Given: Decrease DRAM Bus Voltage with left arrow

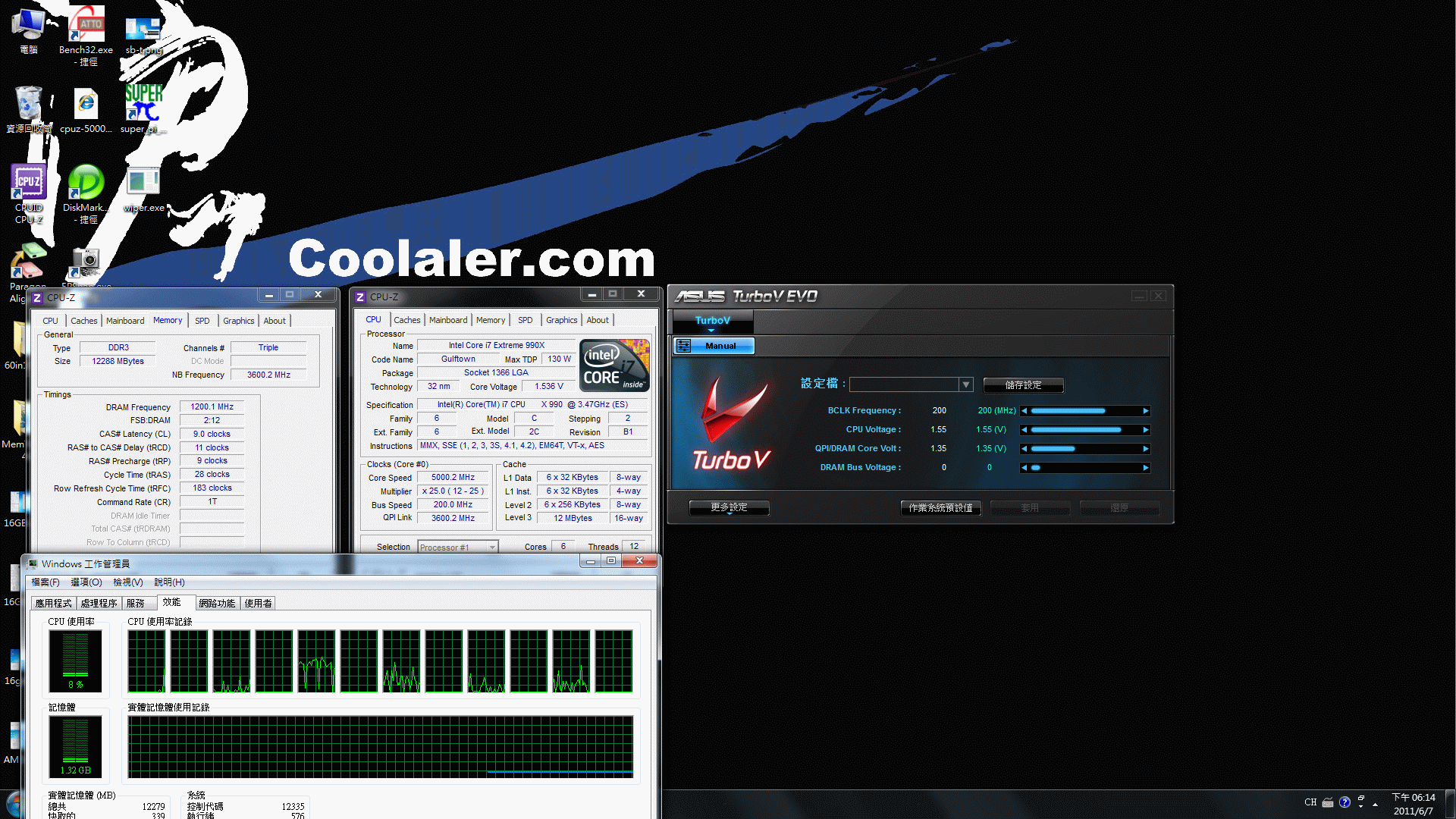Looking at the screenshot, I should point(1025,468).
